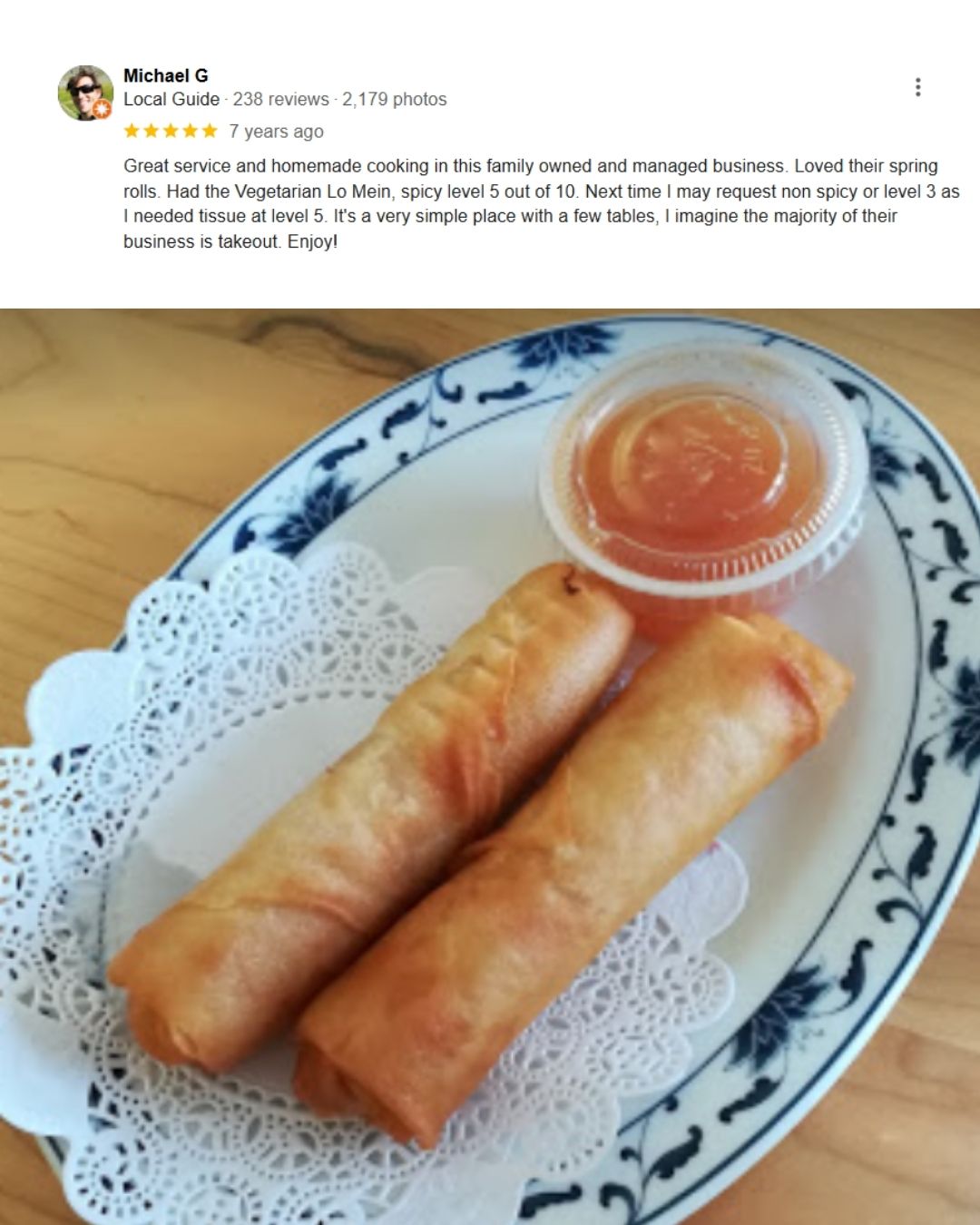
Task: Click Michael G's profile avatar
Action: click(x=85, y=93)
